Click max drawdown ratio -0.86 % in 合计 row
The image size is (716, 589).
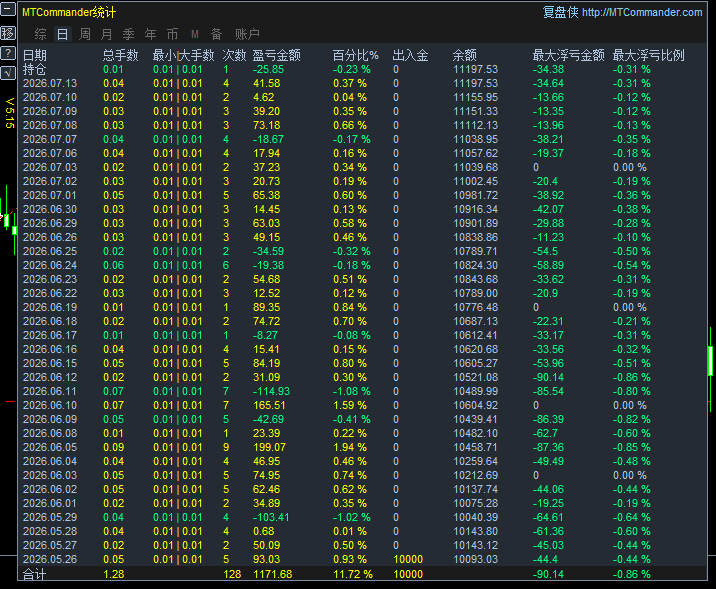(632, 574)
